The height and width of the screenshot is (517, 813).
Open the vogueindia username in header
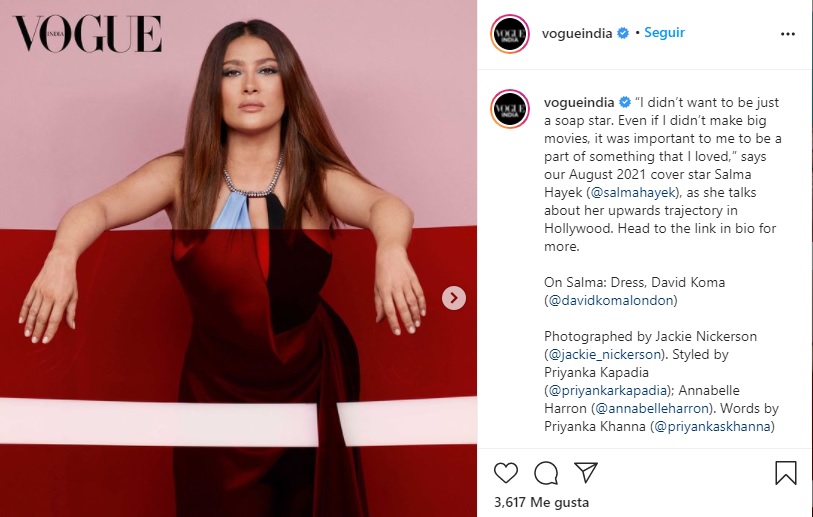coord(577,33)
